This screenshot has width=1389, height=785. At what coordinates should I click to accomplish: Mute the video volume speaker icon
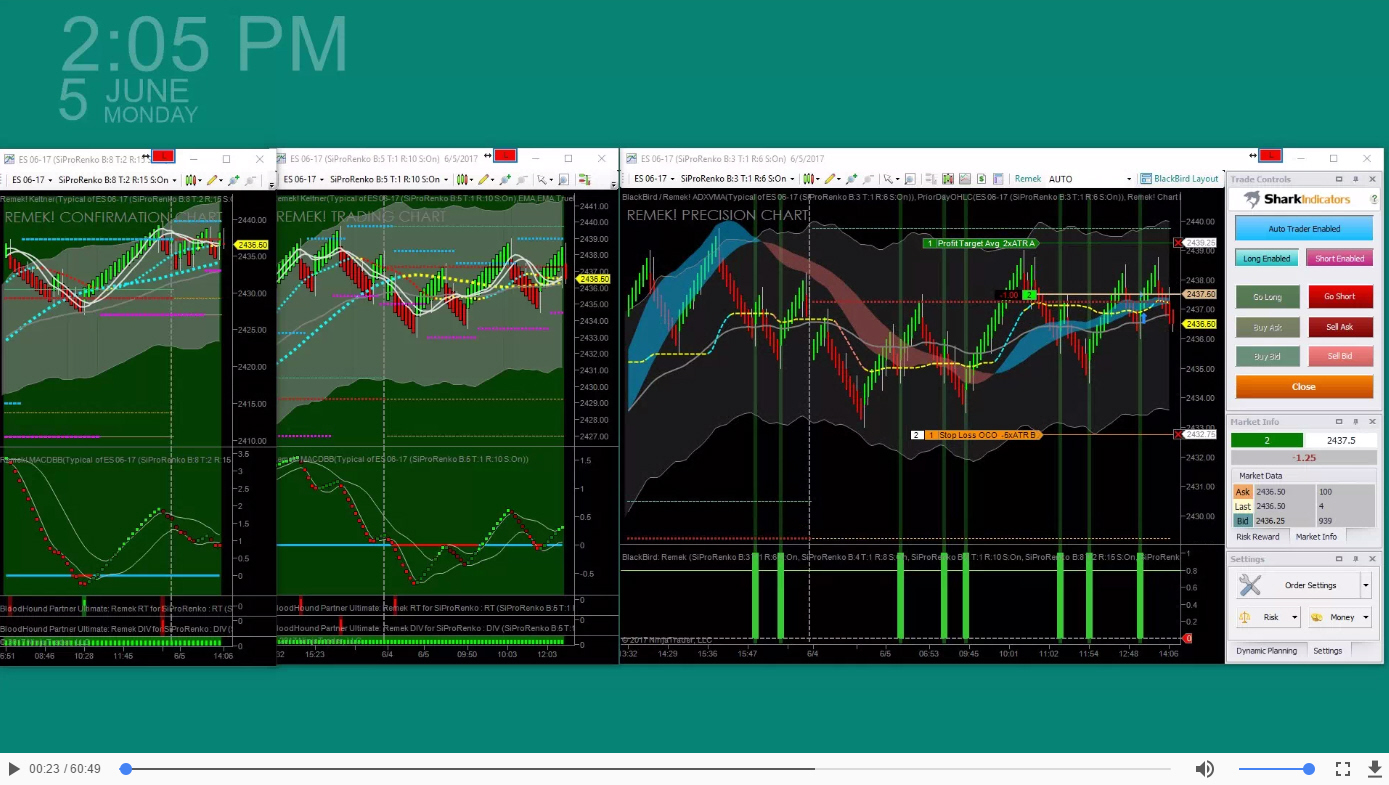[1205, 769]
